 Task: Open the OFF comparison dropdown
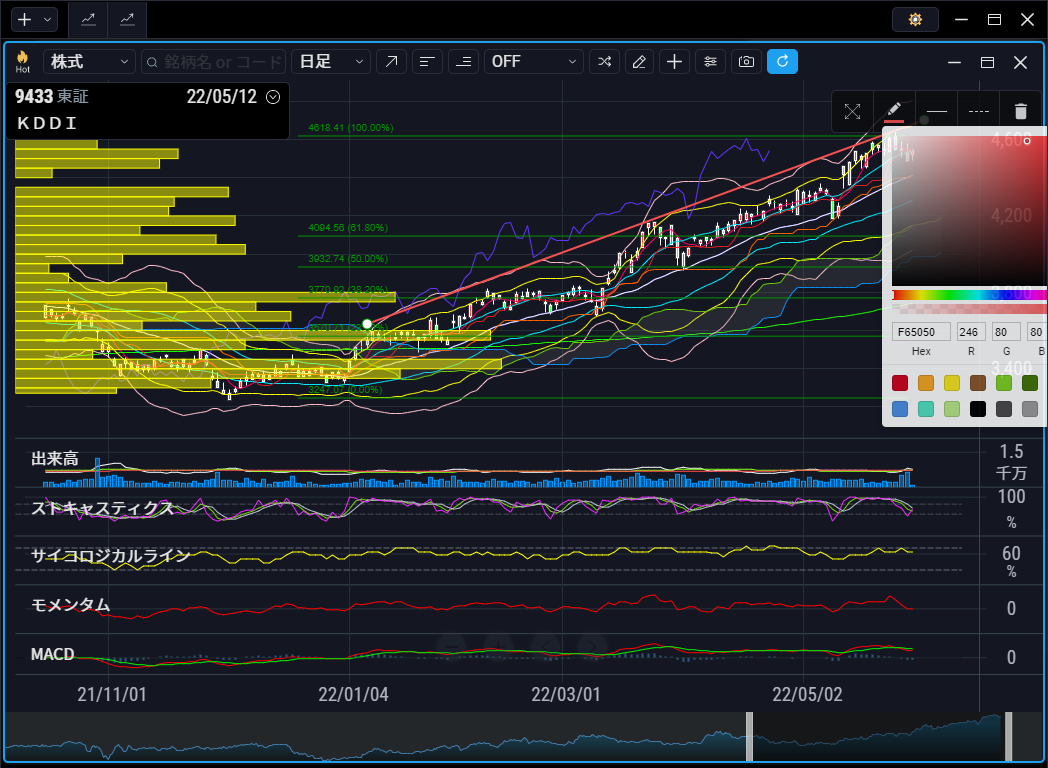[x=533, y=62]
